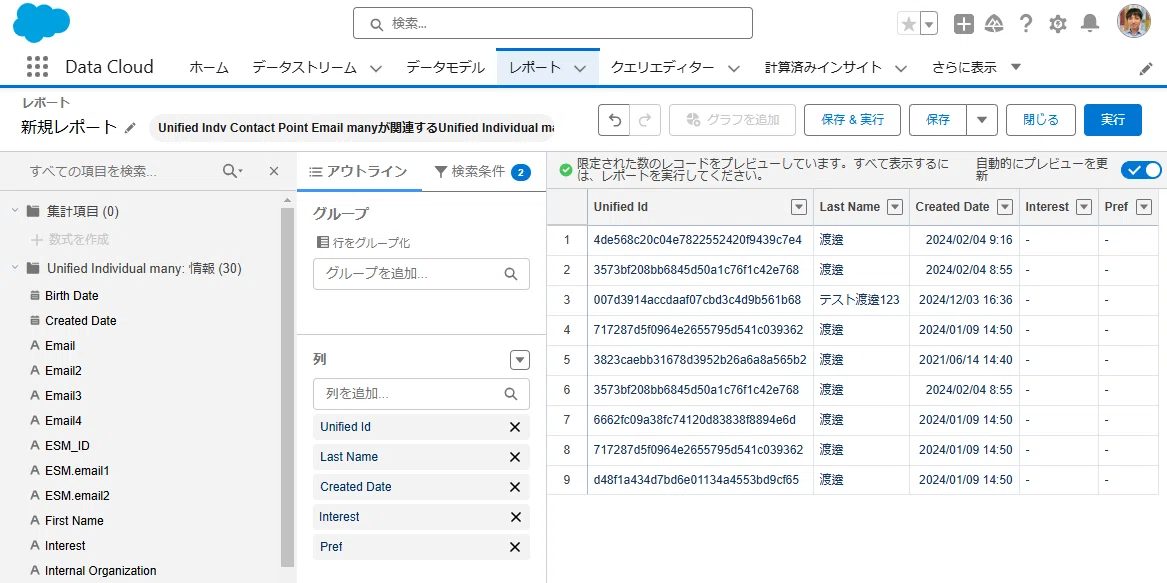Click the fields list vertical scrollbar
The image size is (1167, 583).
click(288, 387)
